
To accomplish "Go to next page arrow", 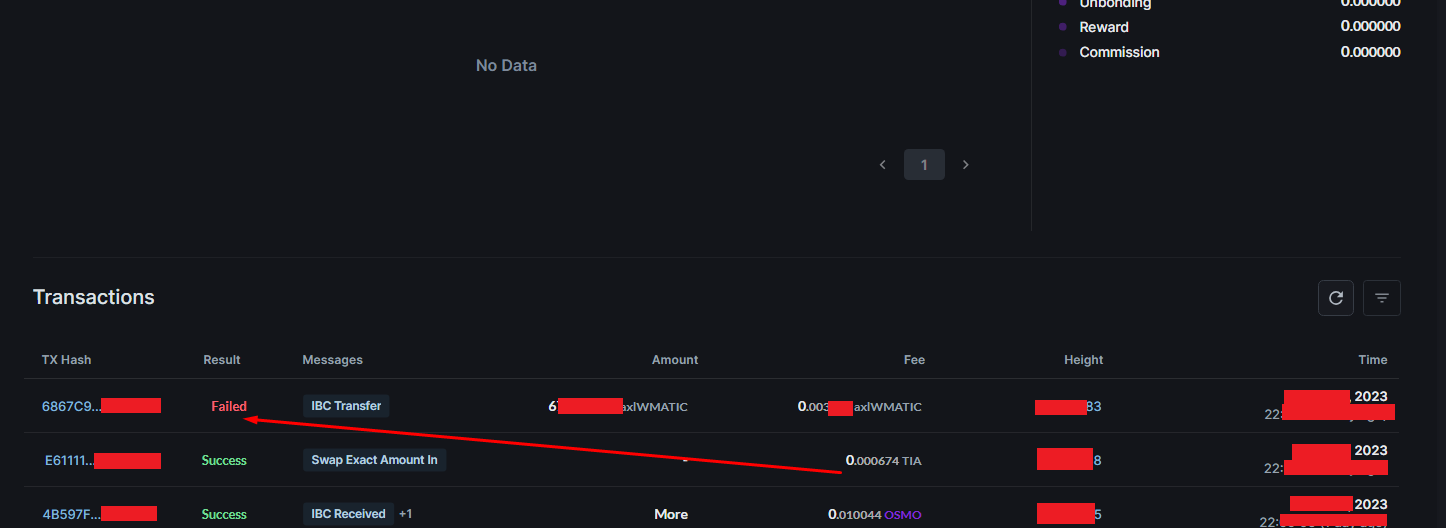I will coord(965,164).
